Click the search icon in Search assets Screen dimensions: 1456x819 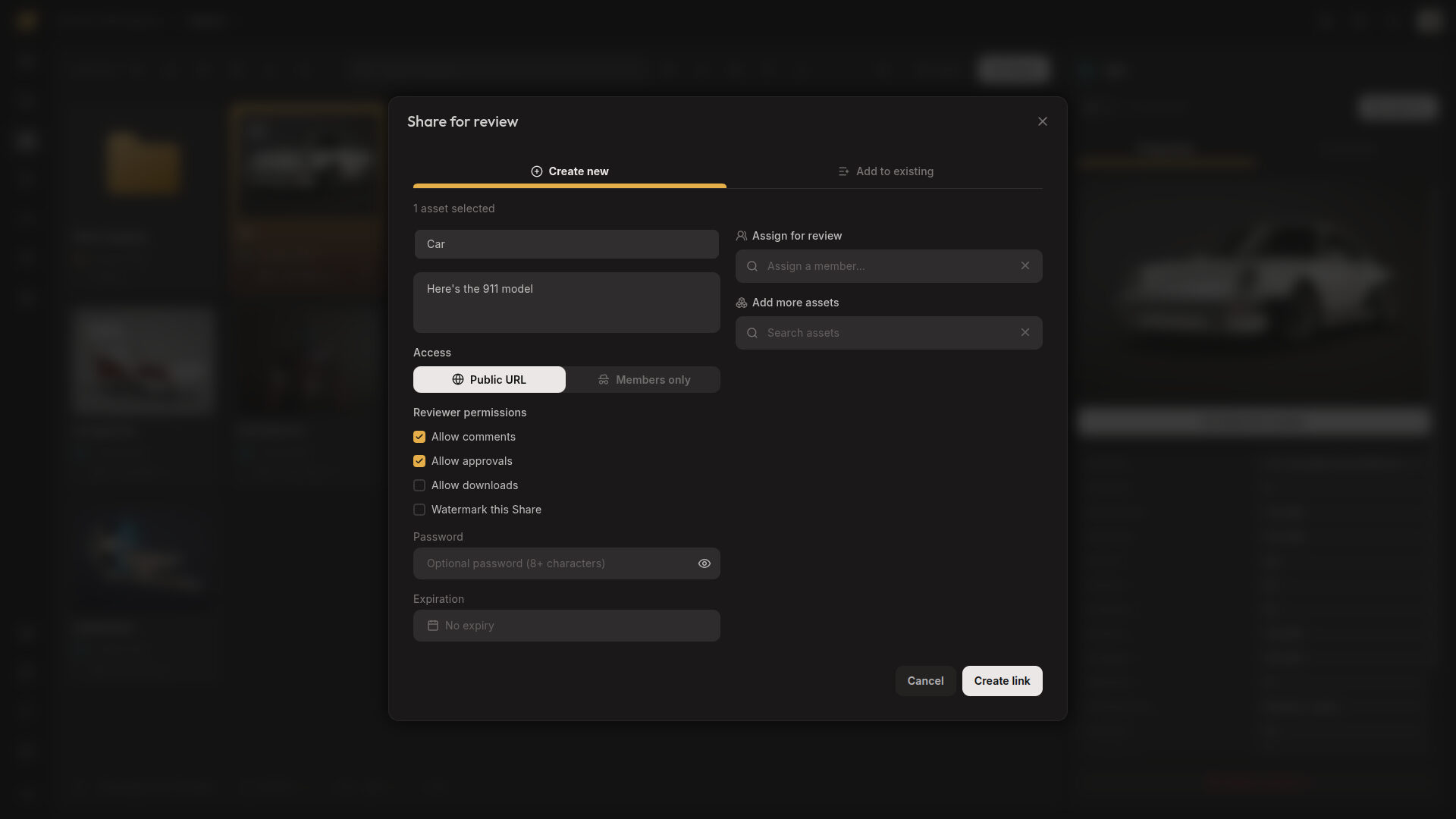point(752,333)
